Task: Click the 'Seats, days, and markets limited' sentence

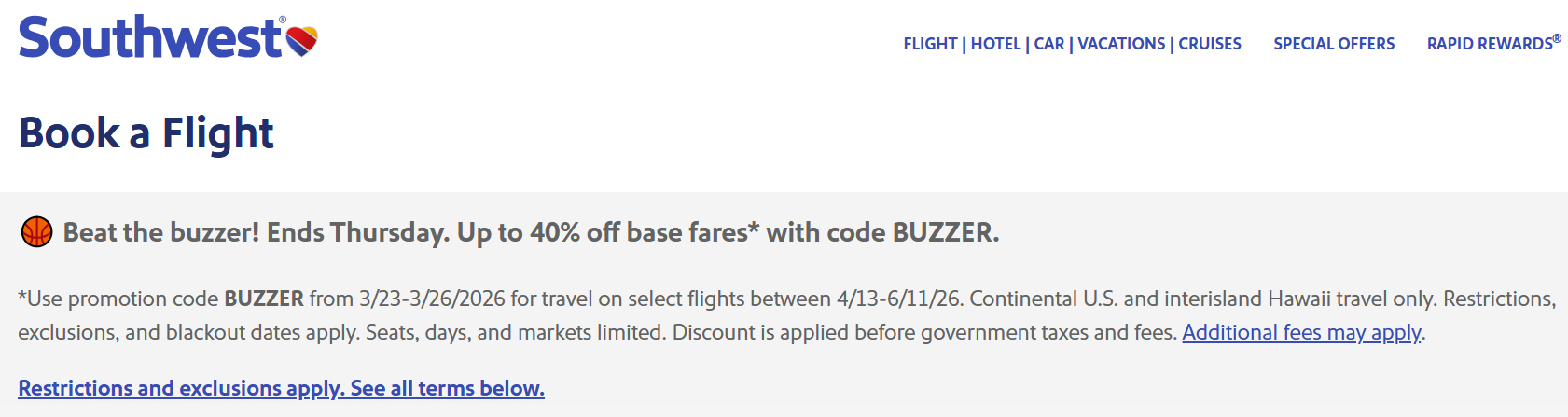Action: click(x=516, y=332)
